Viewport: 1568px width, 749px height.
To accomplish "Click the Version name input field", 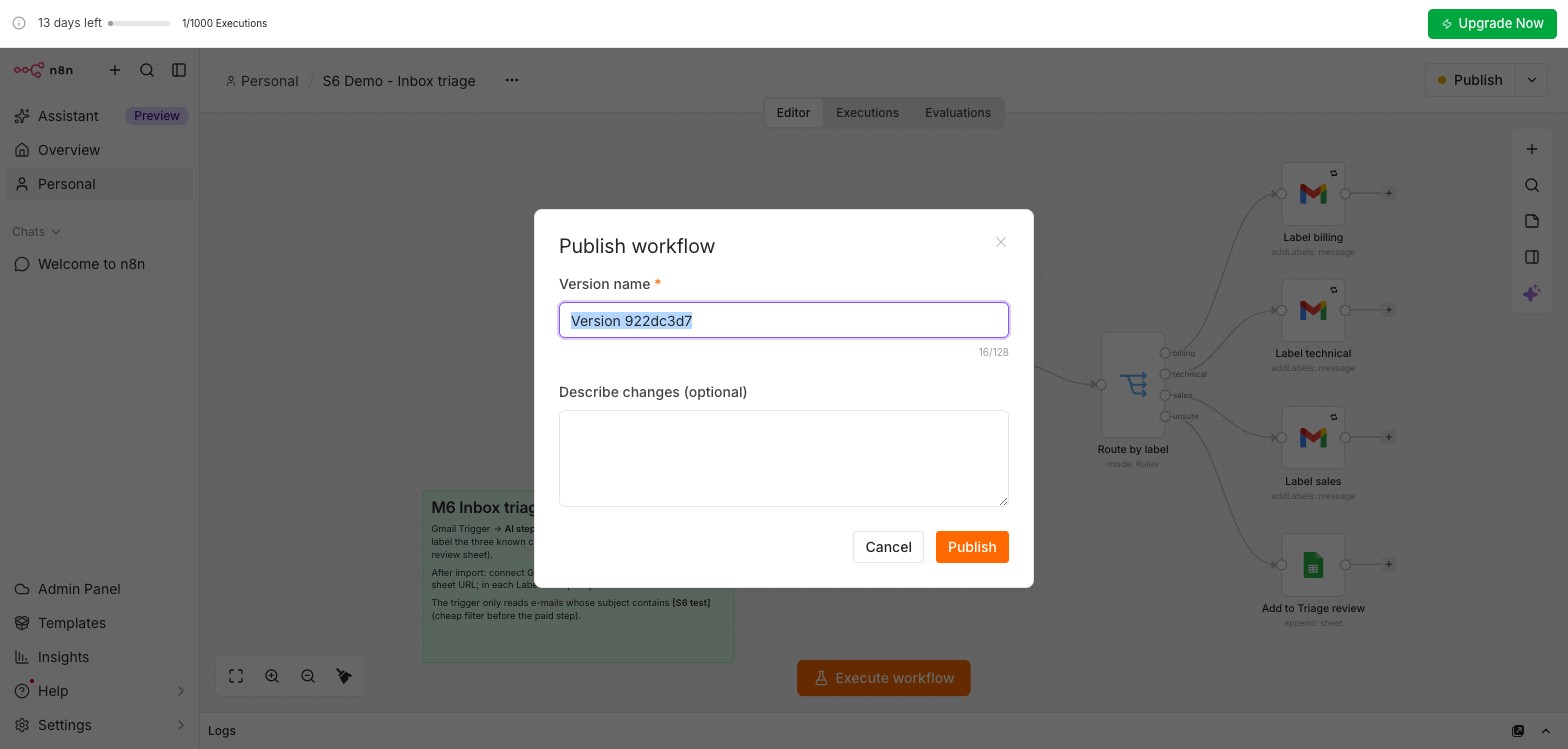I will (x=784, y=320).
